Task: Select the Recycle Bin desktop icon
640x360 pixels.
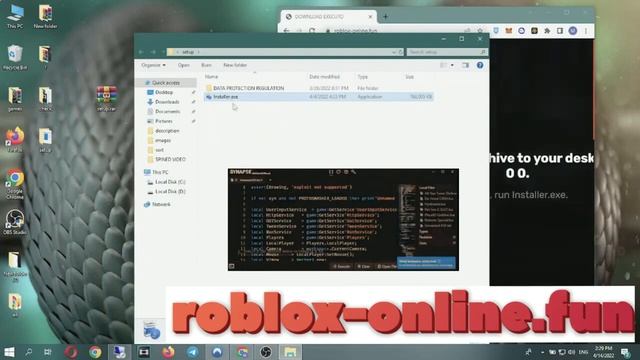Action: pyautogui.click(x=15, y=57)
